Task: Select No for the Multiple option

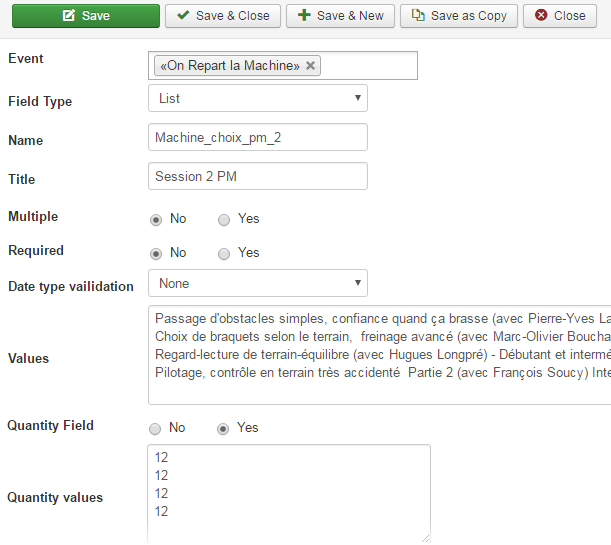Action: [x=155, y=219]
